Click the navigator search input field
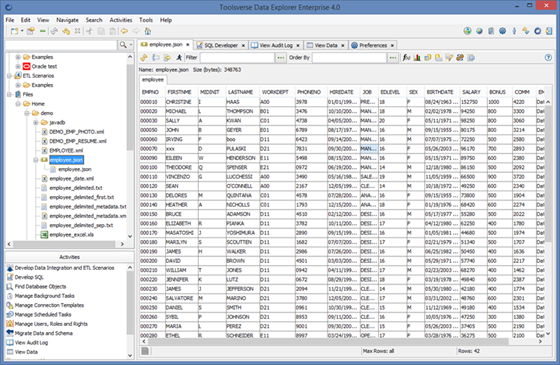This screenshot has width=560, height=365. pos(61,45)
